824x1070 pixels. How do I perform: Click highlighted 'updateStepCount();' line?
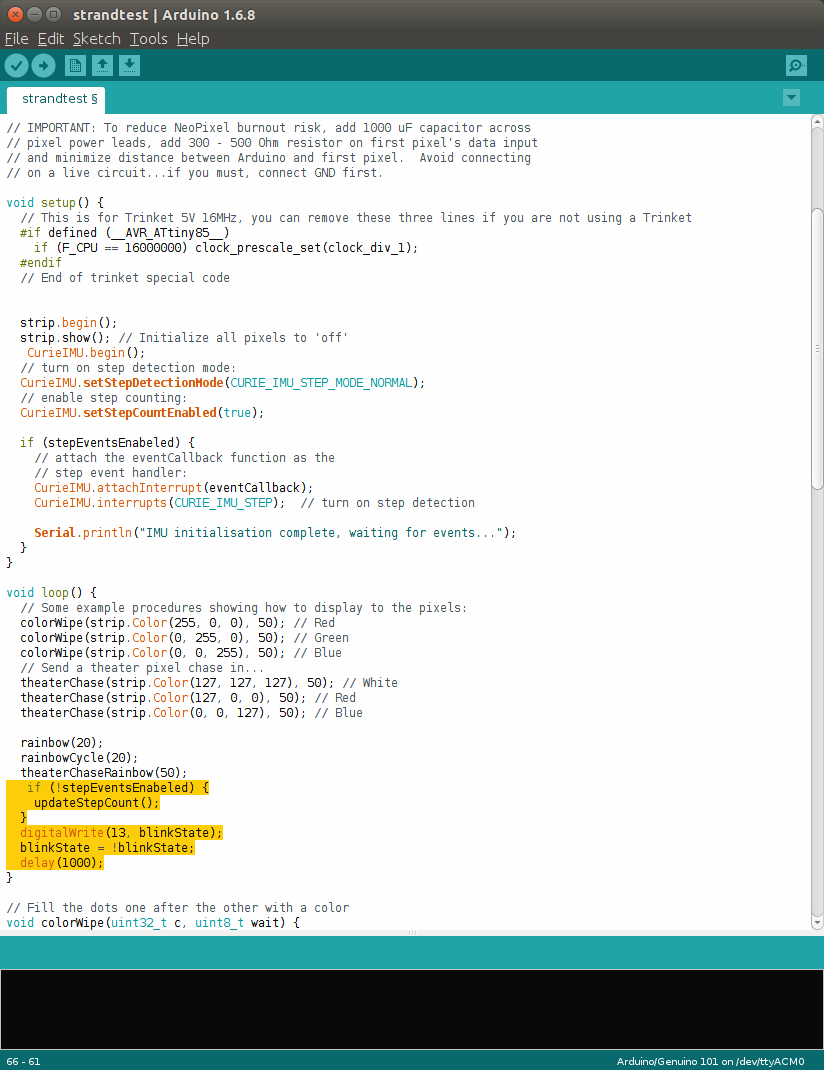tap(96, 803)
